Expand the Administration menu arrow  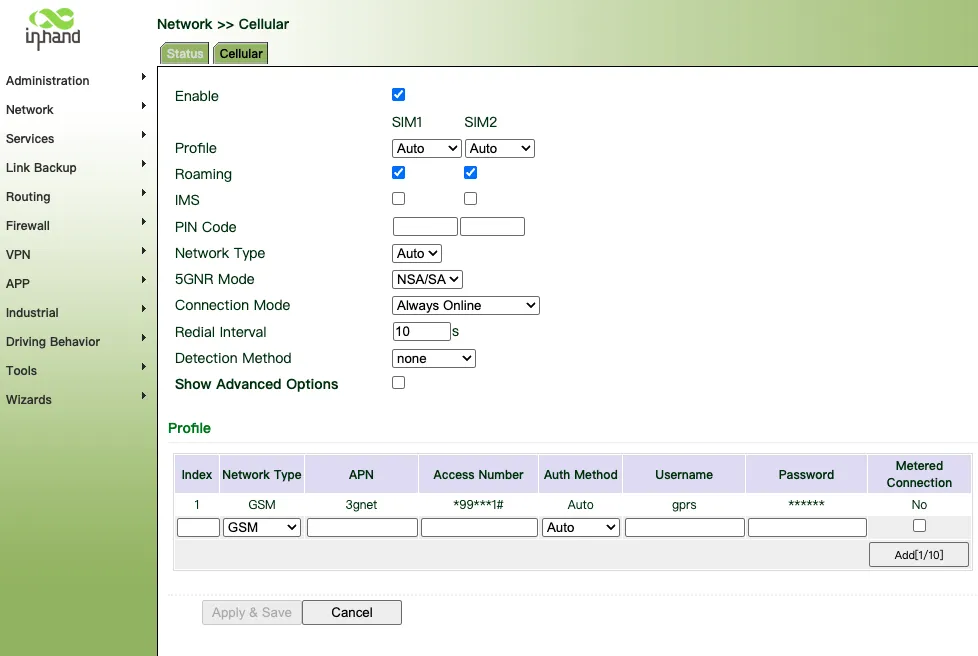pos(143,77)
